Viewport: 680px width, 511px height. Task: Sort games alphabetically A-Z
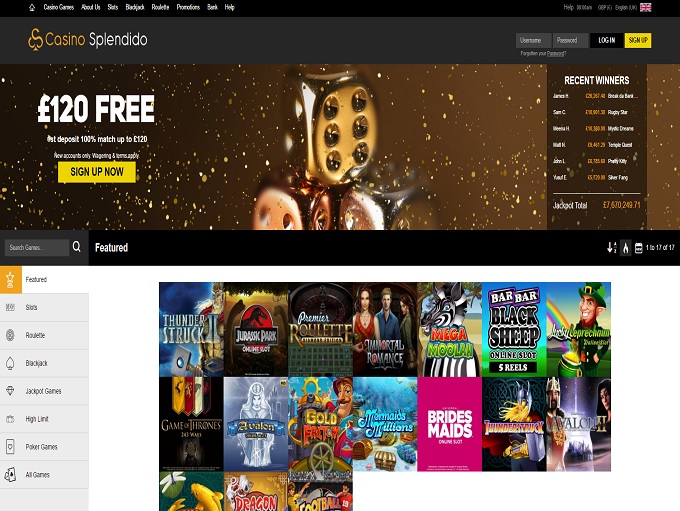click(611, 248)
